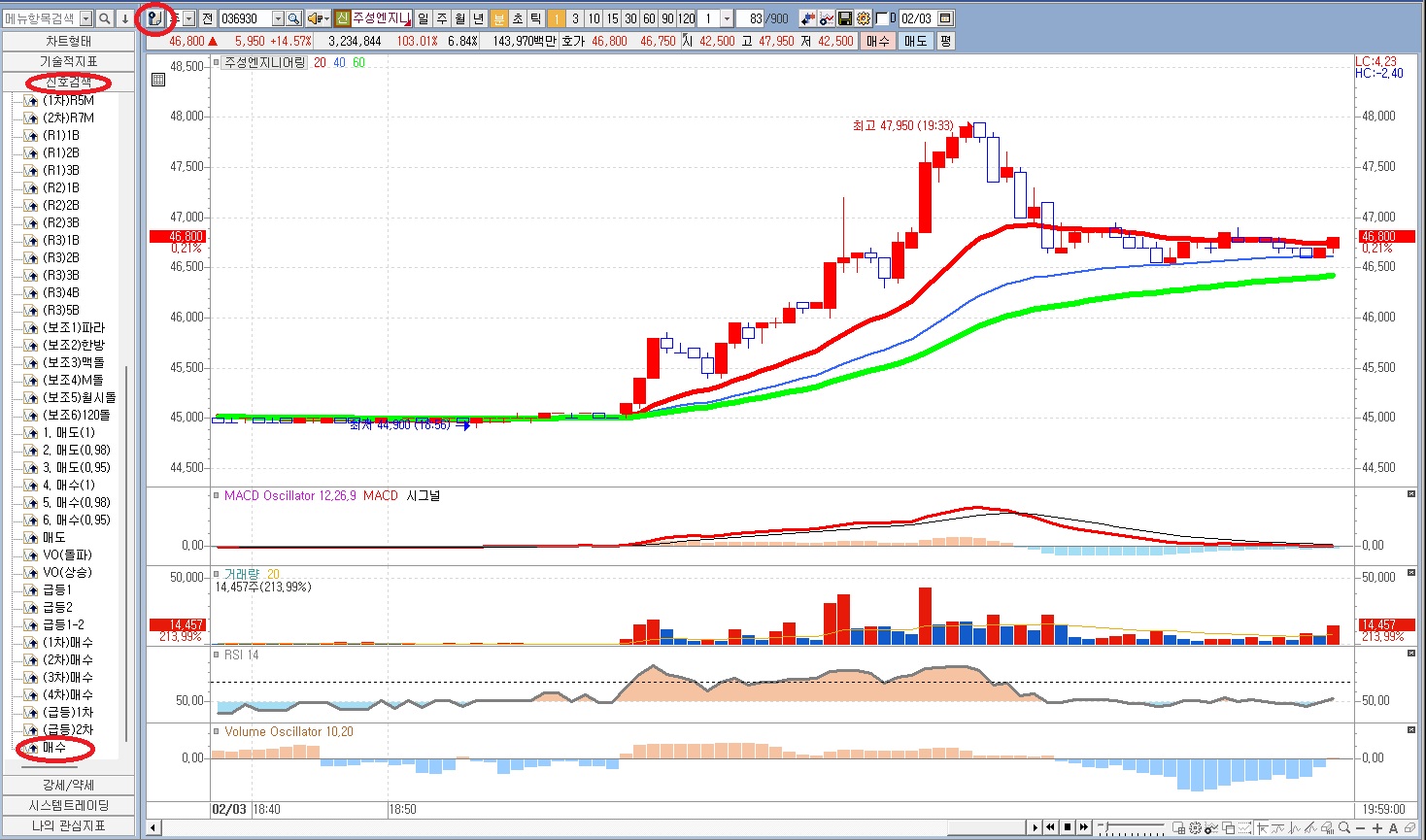Switch chart period to 월 (monthly)
Screen dimensions: 1426x840
[460, 18]
